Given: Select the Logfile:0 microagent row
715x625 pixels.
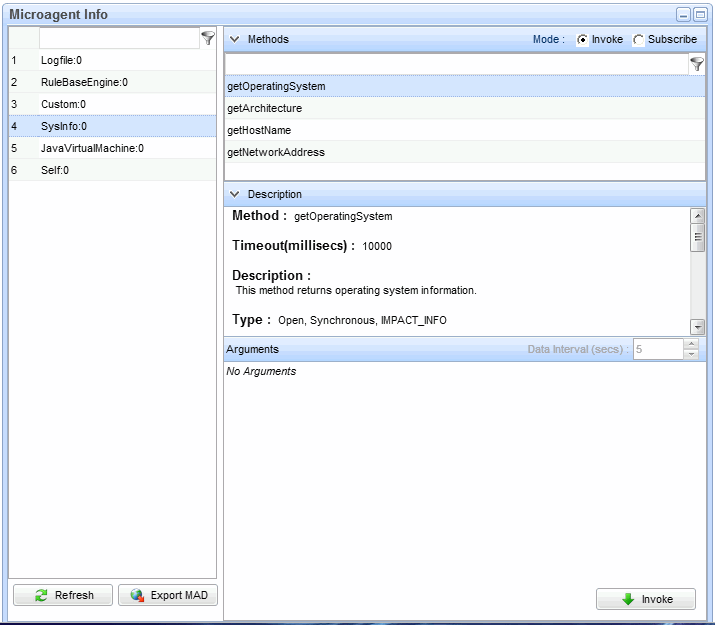Looking at the screenshot, I should click(112, 60).
